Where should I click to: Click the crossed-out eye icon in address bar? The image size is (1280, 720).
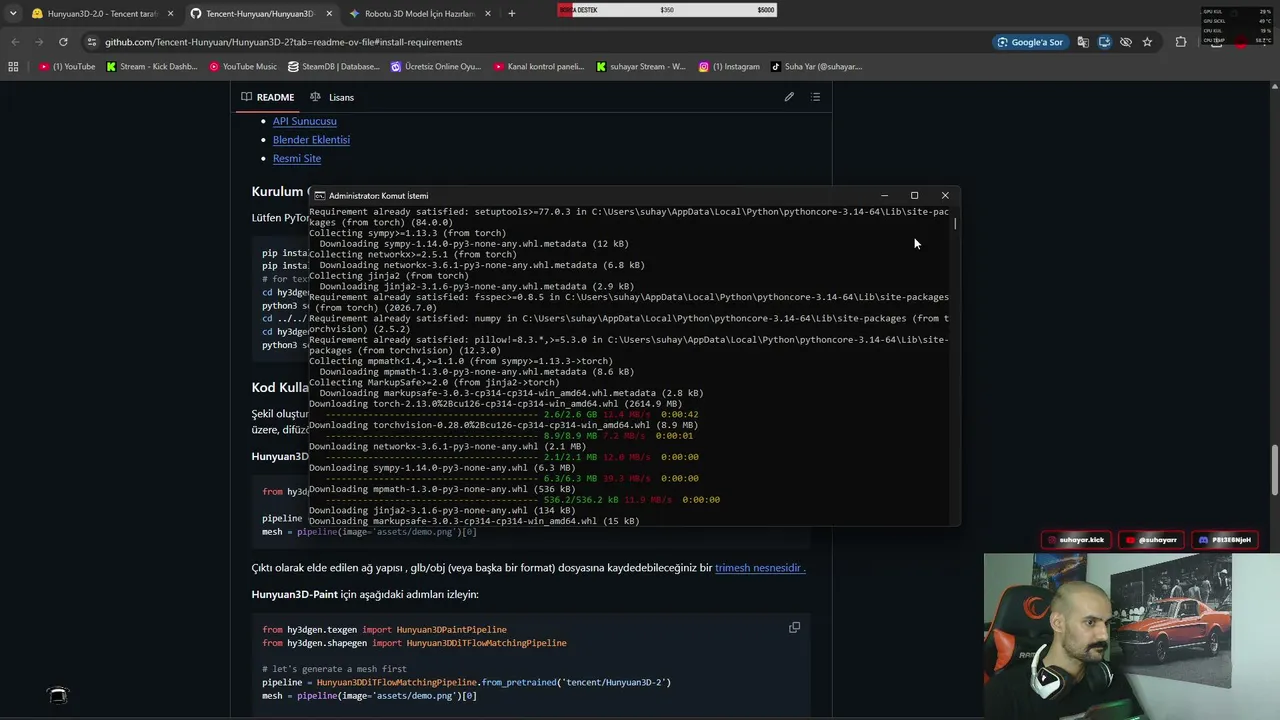[x=1126, y=42]
